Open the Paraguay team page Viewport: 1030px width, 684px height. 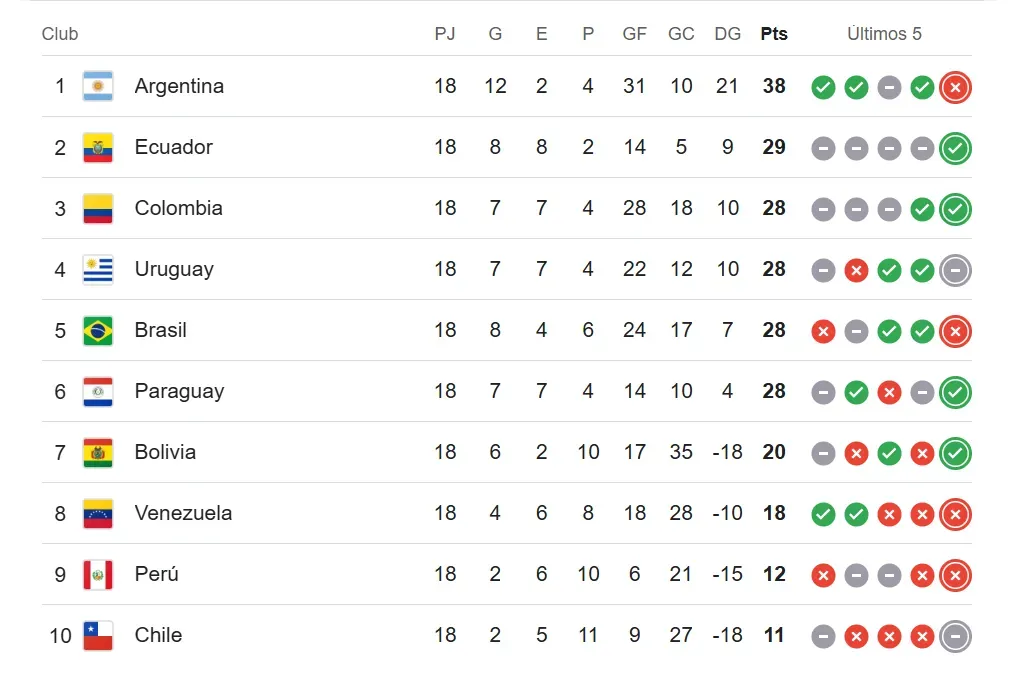[x=179, y=391]
